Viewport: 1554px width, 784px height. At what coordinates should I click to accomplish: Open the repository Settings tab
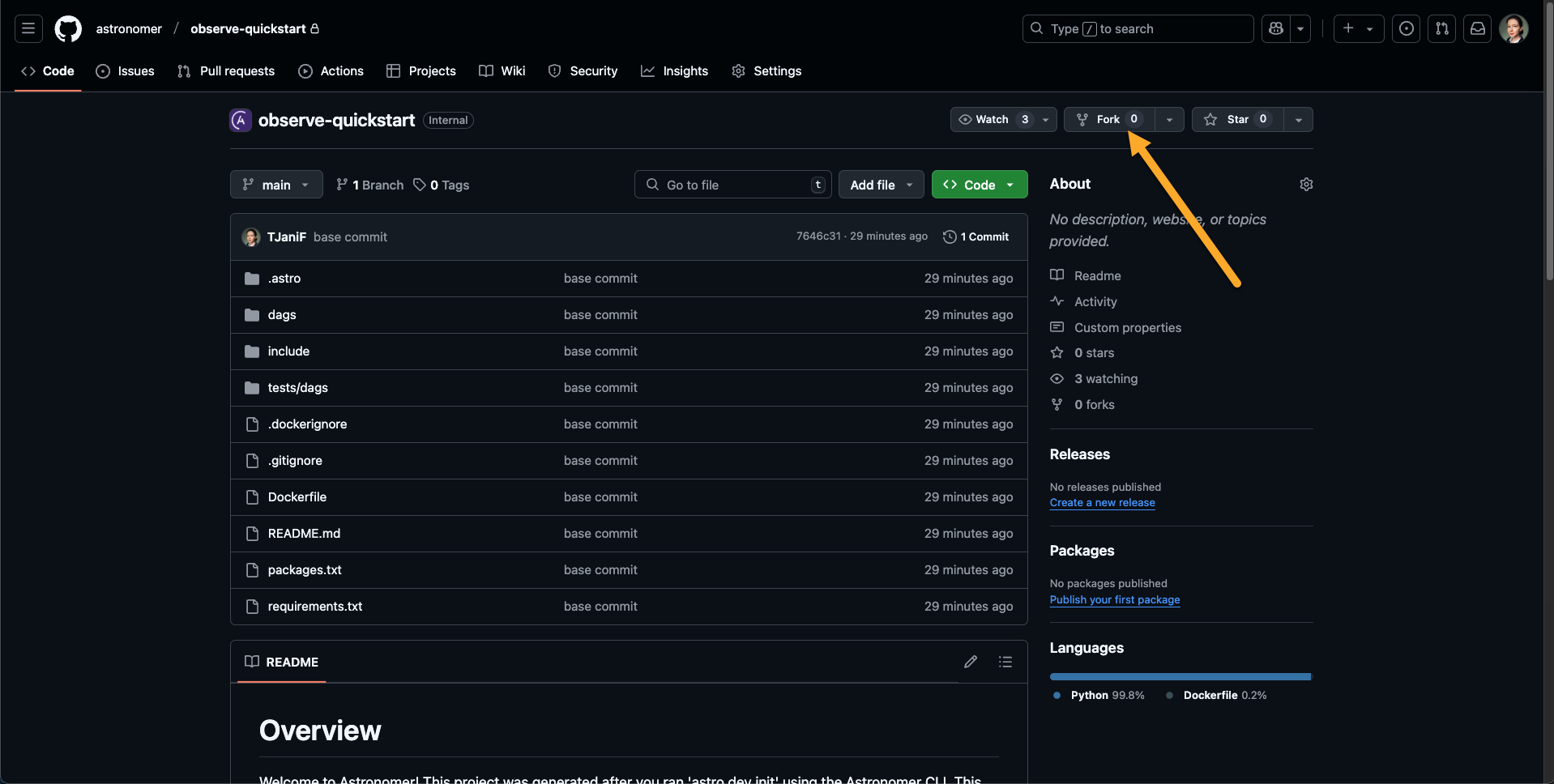(766, 70)
